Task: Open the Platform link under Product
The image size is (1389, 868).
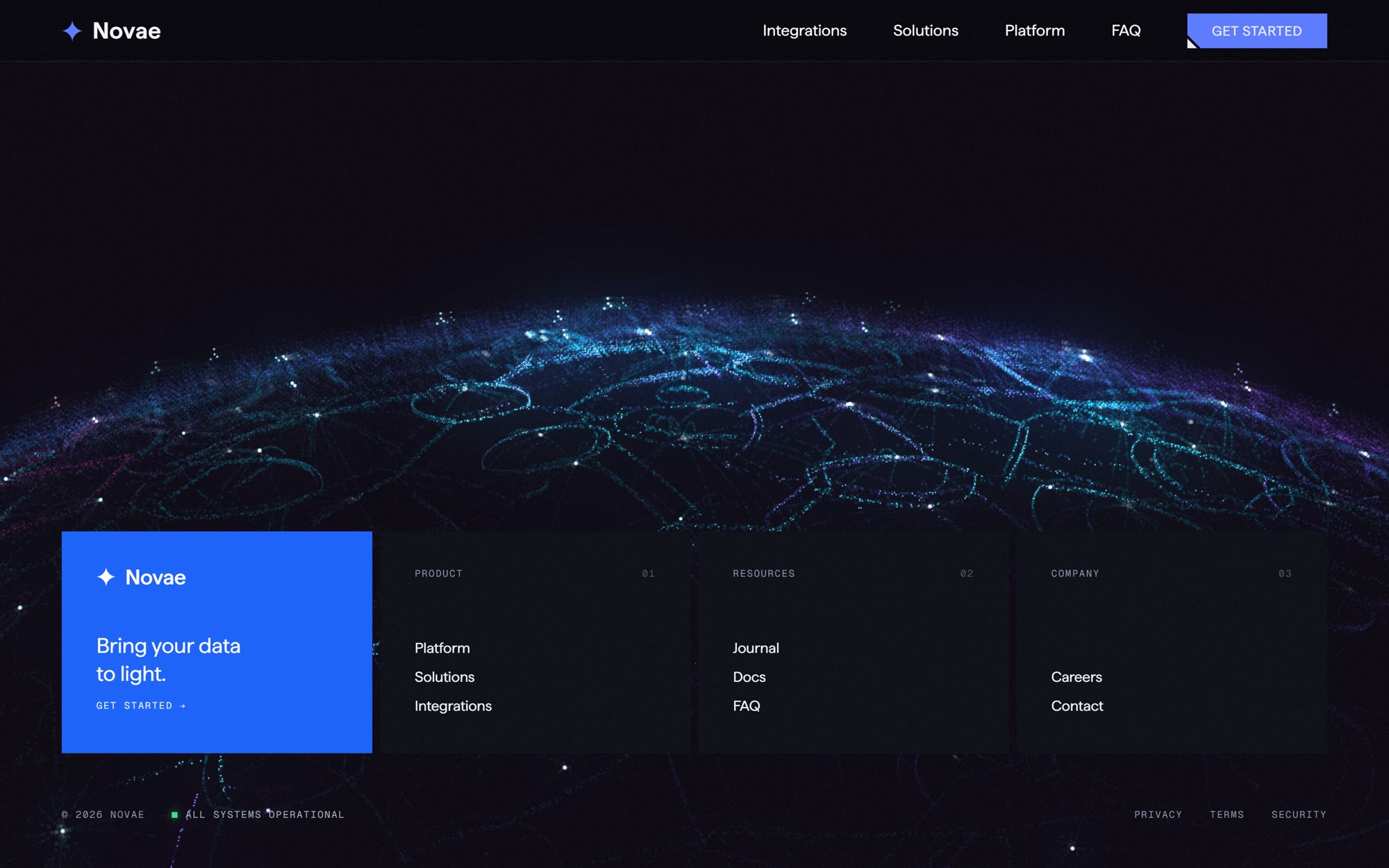Action: tap(442, 648)
